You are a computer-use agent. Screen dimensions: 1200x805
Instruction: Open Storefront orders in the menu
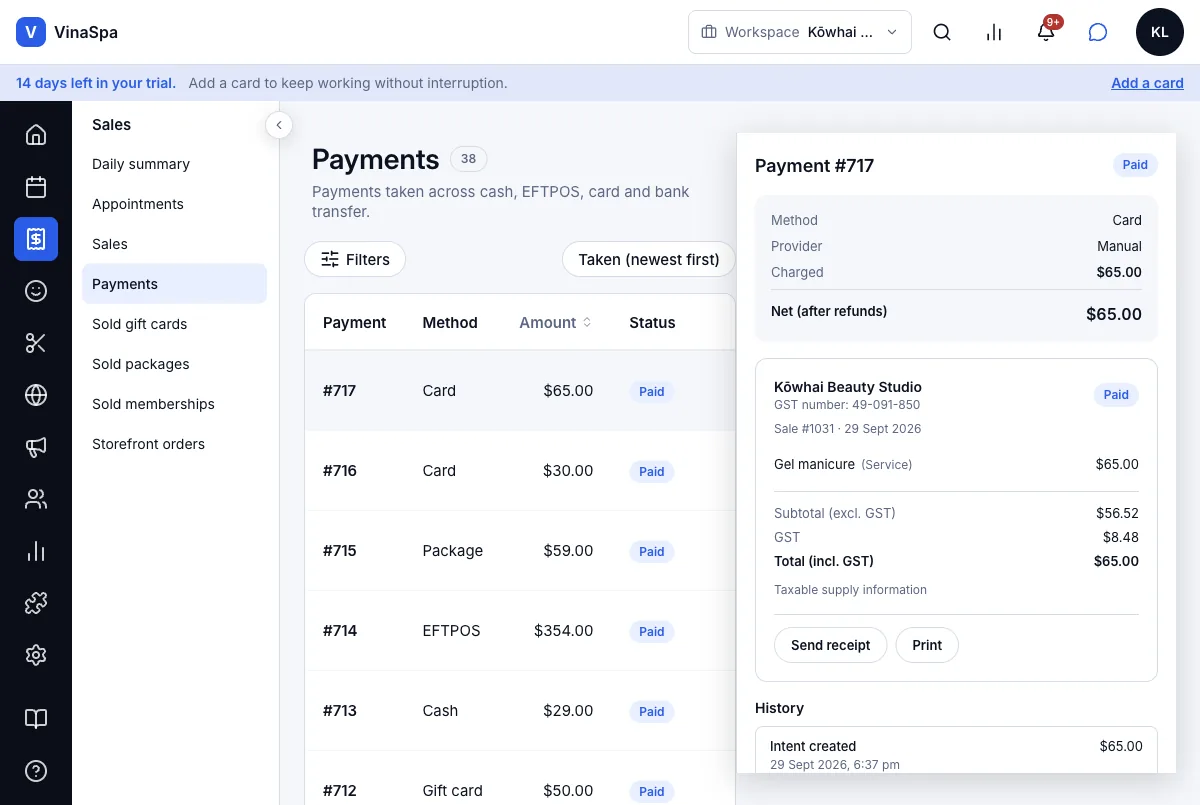[175, 444]
